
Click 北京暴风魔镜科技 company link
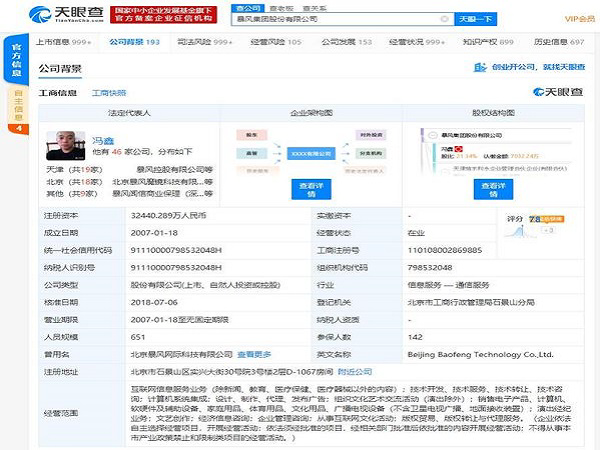coord(162,182)
